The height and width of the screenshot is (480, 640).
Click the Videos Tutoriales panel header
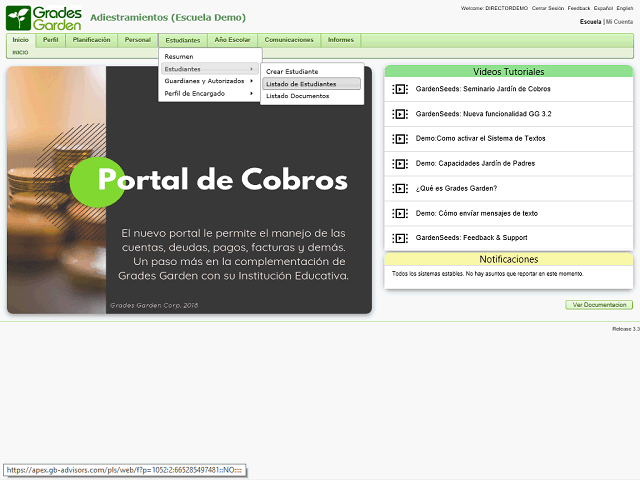click(x=509, y=71)
